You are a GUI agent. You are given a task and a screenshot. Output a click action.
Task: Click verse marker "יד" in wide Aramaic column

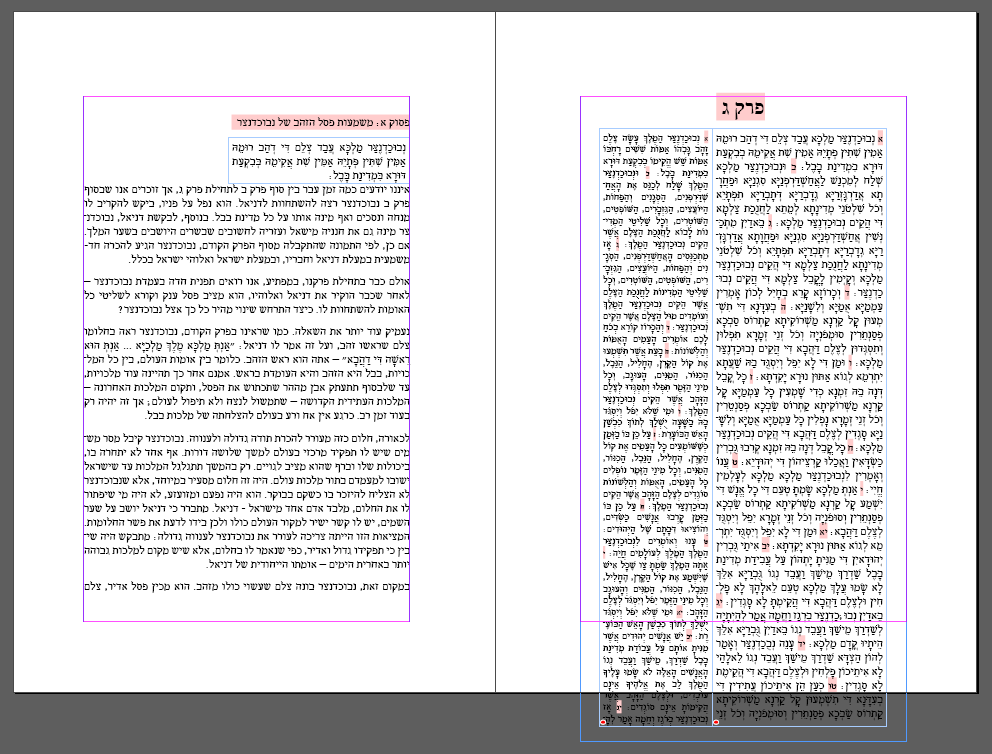point(800,643)
